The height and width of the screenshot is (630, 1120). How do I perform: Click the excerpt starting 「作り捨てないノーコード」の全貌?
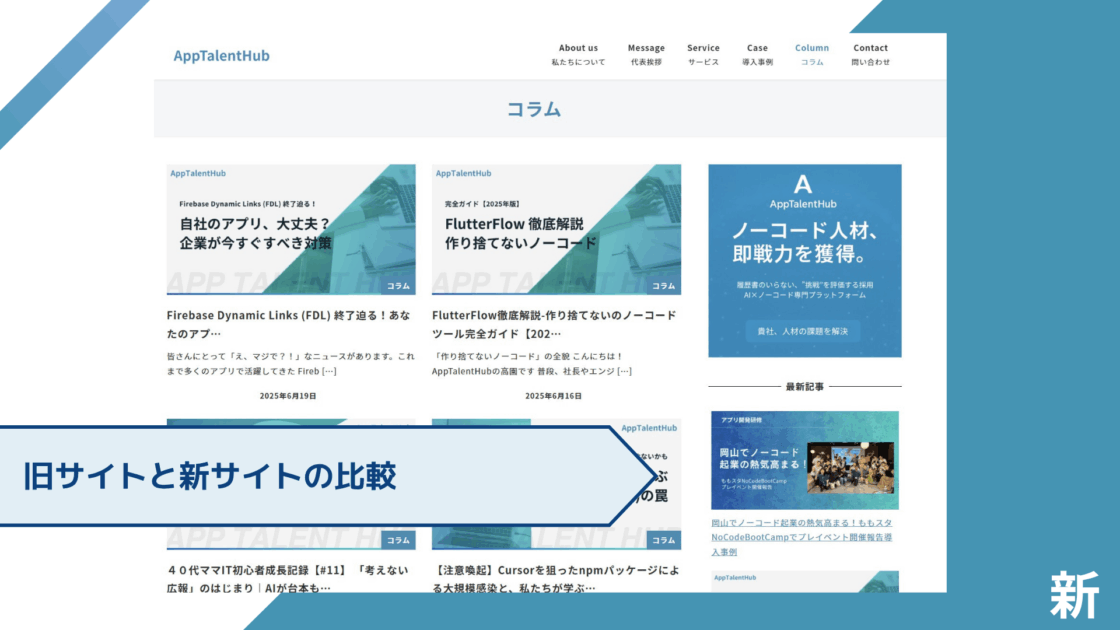pos(532,364)
